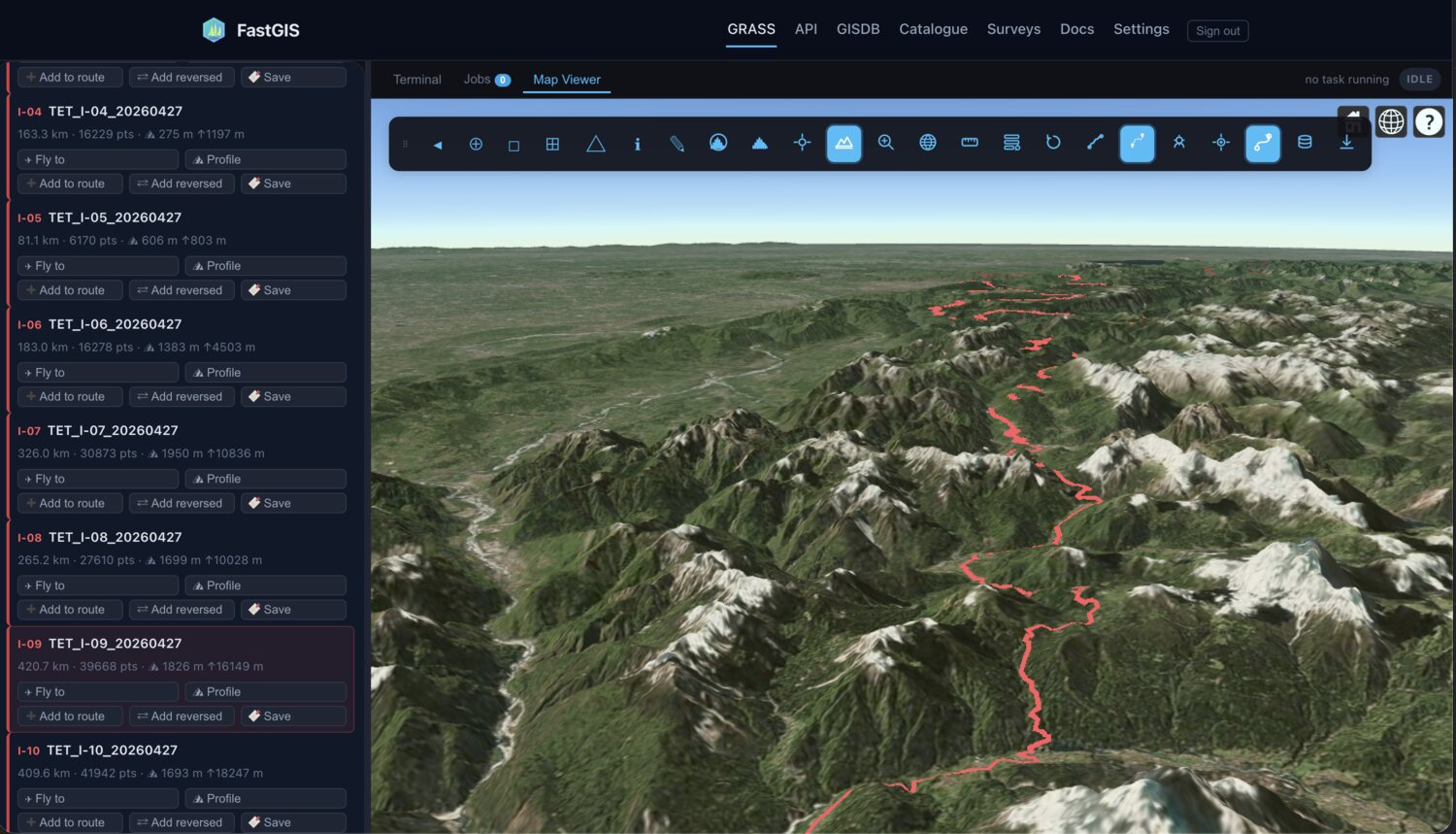Viewport: 1456px width, 834px height.
Task: Fly to track TET_I-09_20260427
Action: tap(98, 692)
